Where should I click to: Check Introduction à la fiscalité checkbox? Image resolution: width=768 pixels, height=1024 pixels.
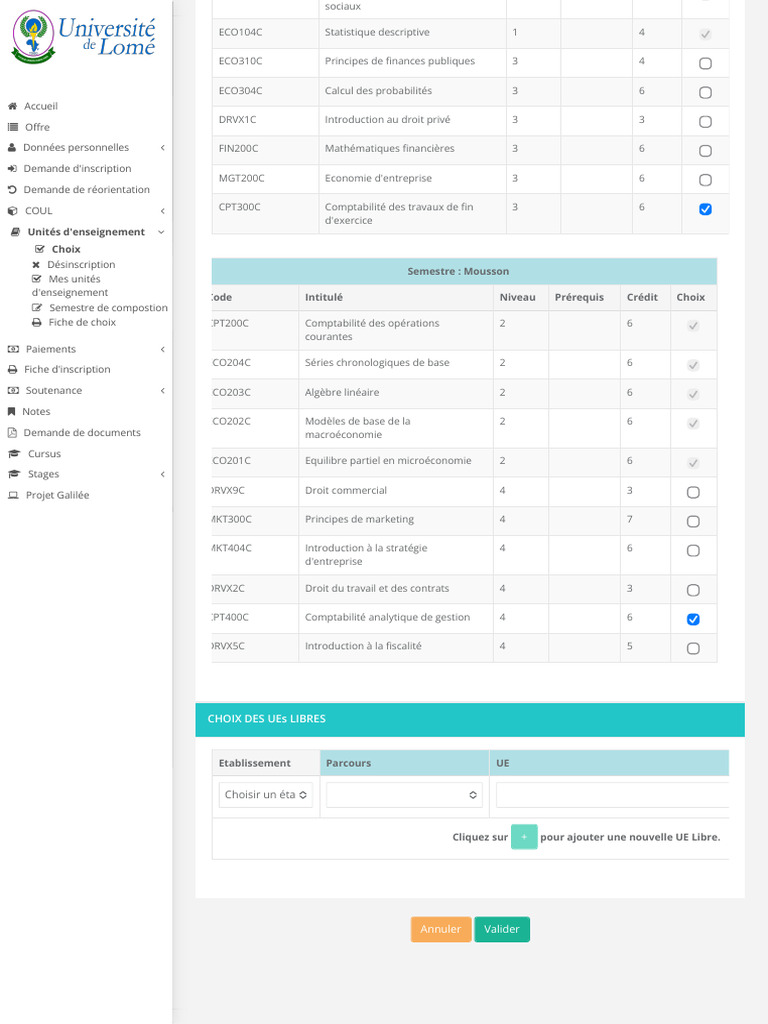tap(694, 648)
